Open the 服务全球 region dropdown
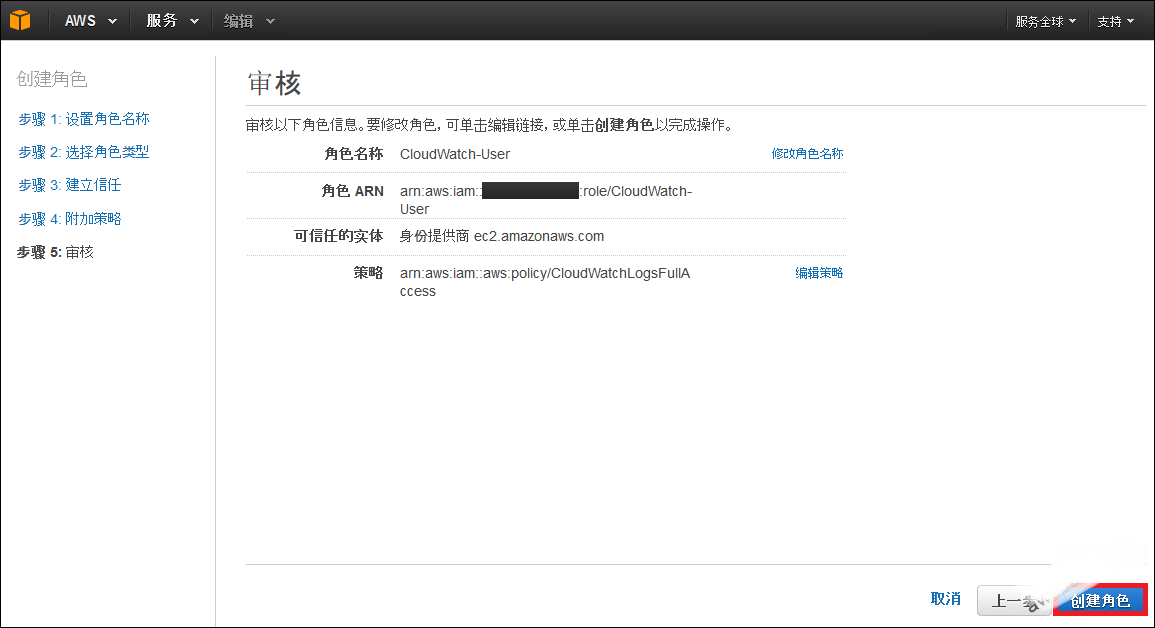This screenshot has height=628, width=1155. [1045, 21]
